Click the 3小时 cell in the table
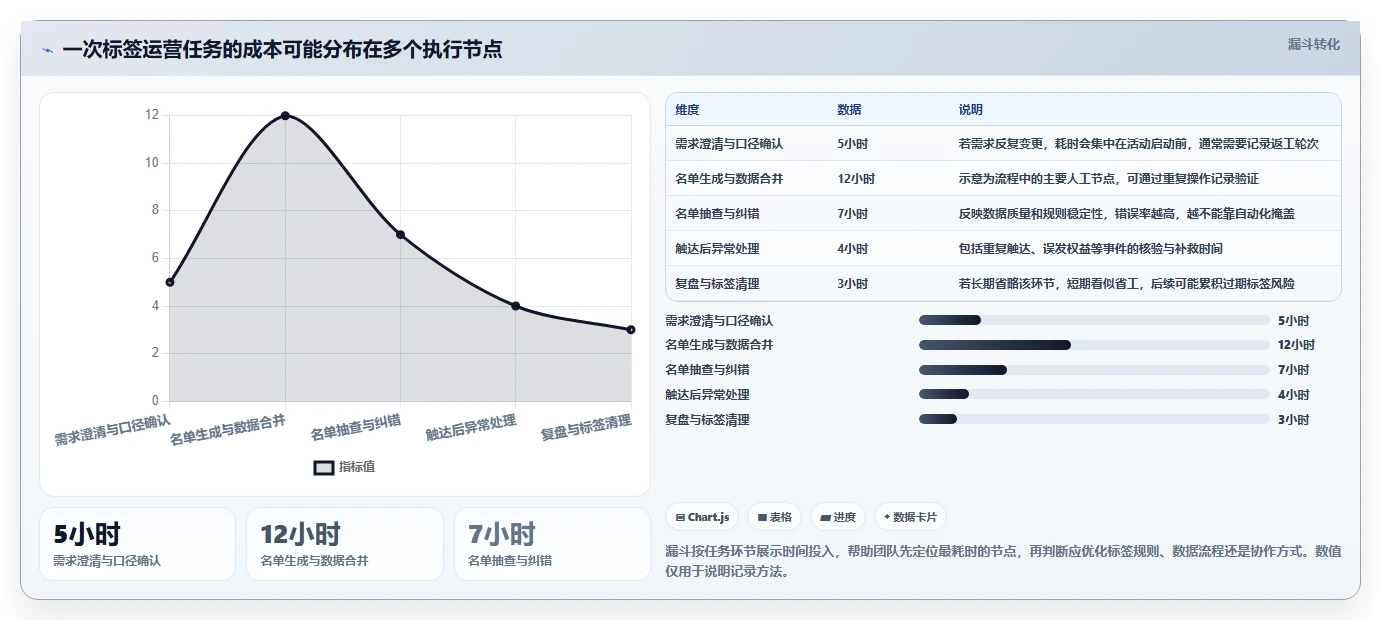Screen dimensions: 1381x620 (x=853, y=284)
